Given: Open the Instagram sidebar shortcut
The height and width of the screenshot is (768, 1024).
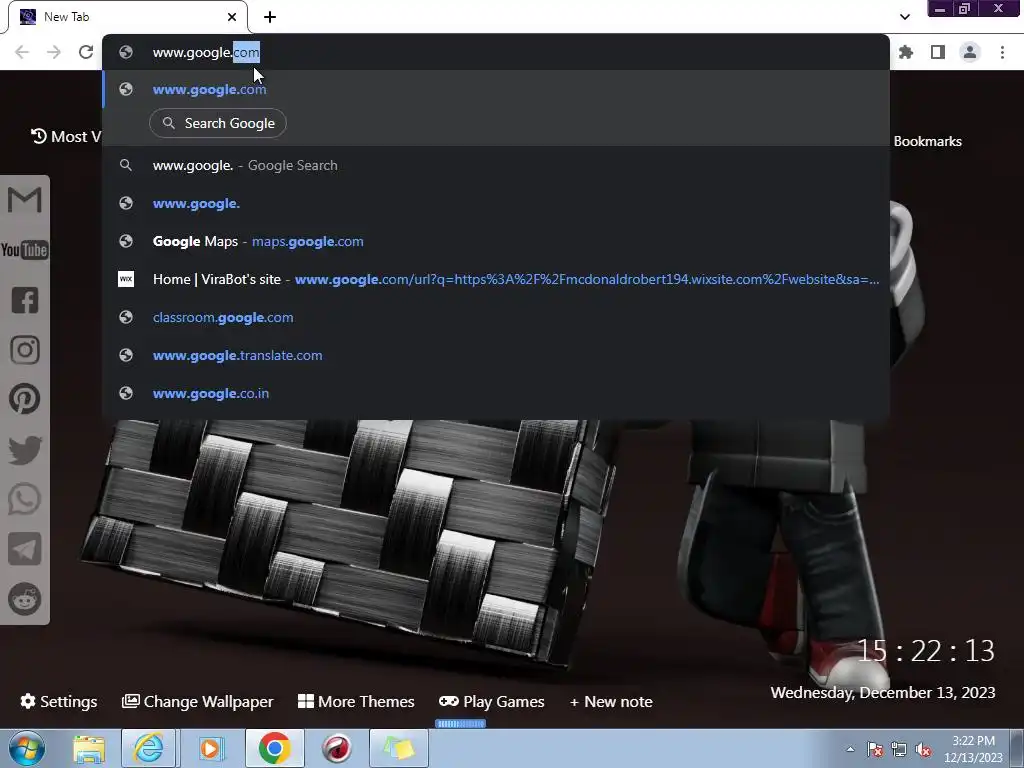Looking at the screenshot, I should pos(25,350).
